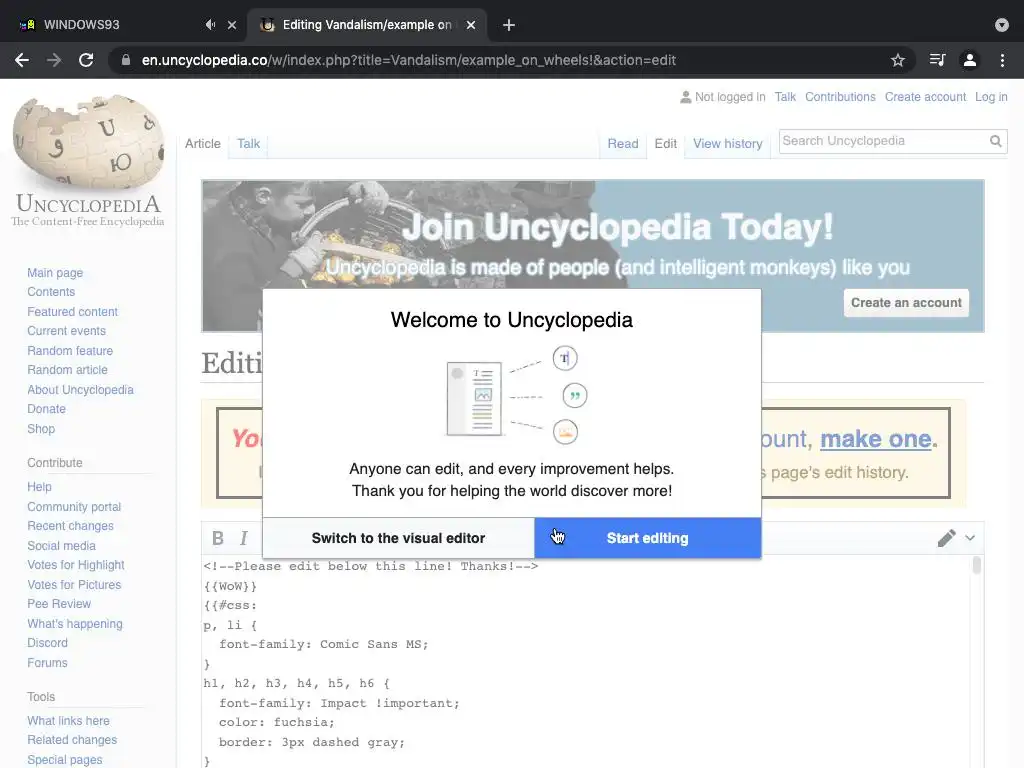Click the browser forward arrow
The image size is (1024, 768).
coord(54,60)
